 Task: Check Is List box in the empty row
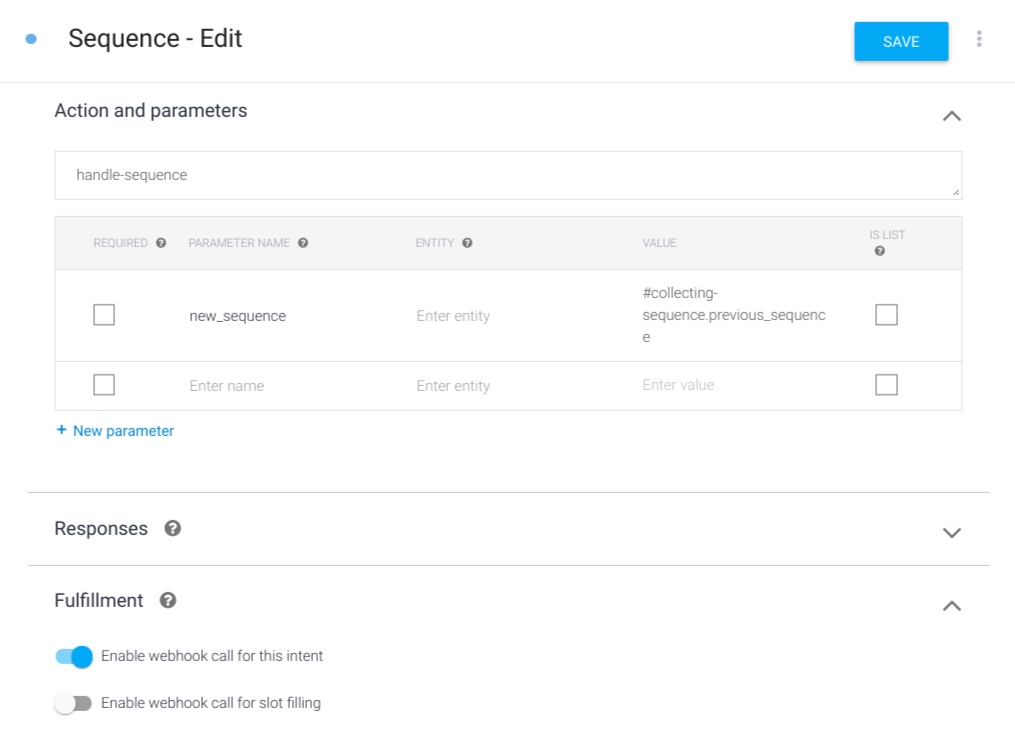(886, 385)
